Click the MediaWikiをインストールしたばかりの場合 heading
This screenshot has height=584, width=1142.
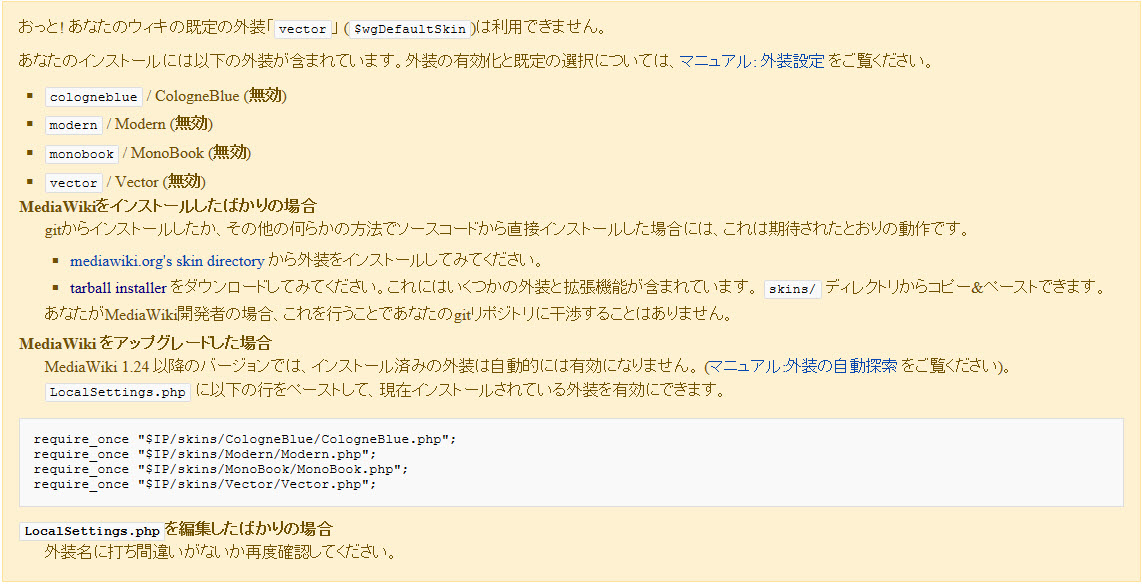pos(168,206)
